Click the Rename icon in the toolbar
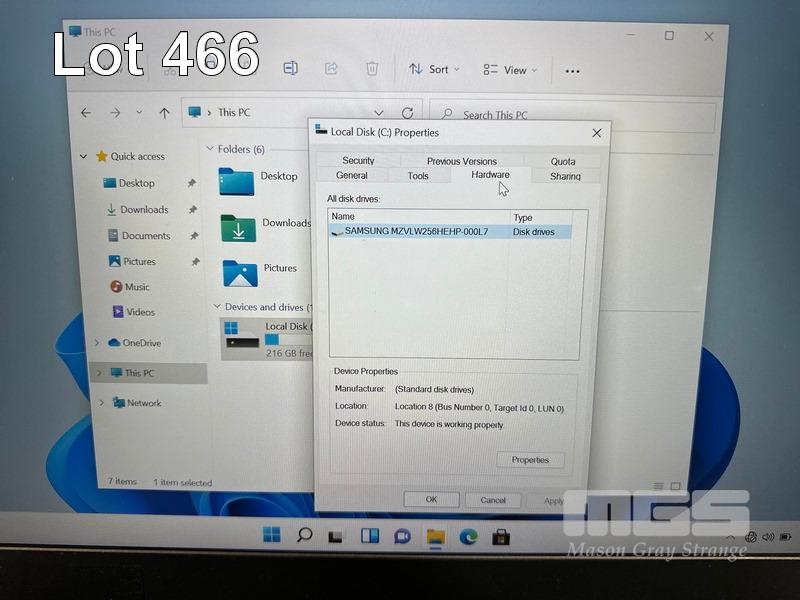The width and height of the screenshot is (800, 600). tap(290, 68)
